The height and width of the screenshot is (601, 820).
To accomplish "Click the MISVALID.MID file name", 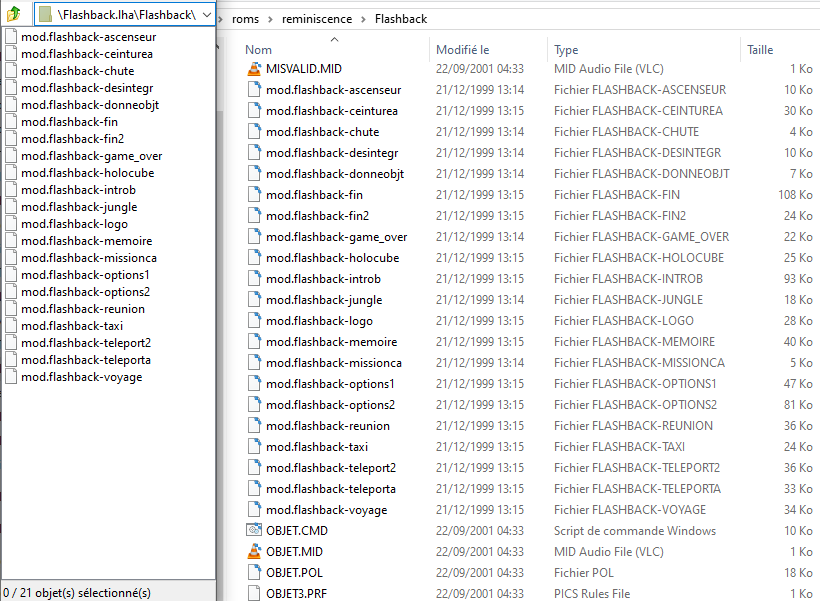I will click(304, 69).
